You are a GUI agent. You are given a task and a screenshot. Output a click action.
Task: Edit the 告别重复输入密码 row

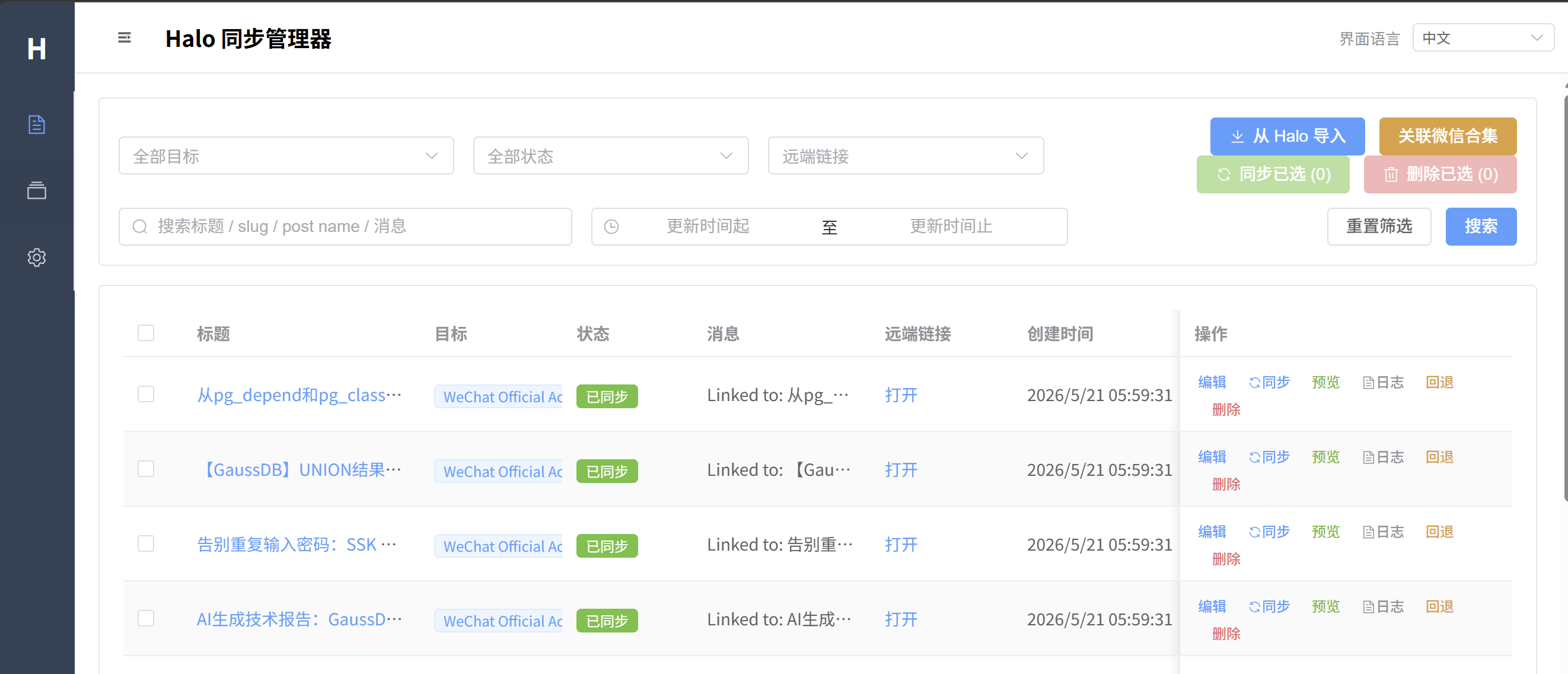(1212, 532)
